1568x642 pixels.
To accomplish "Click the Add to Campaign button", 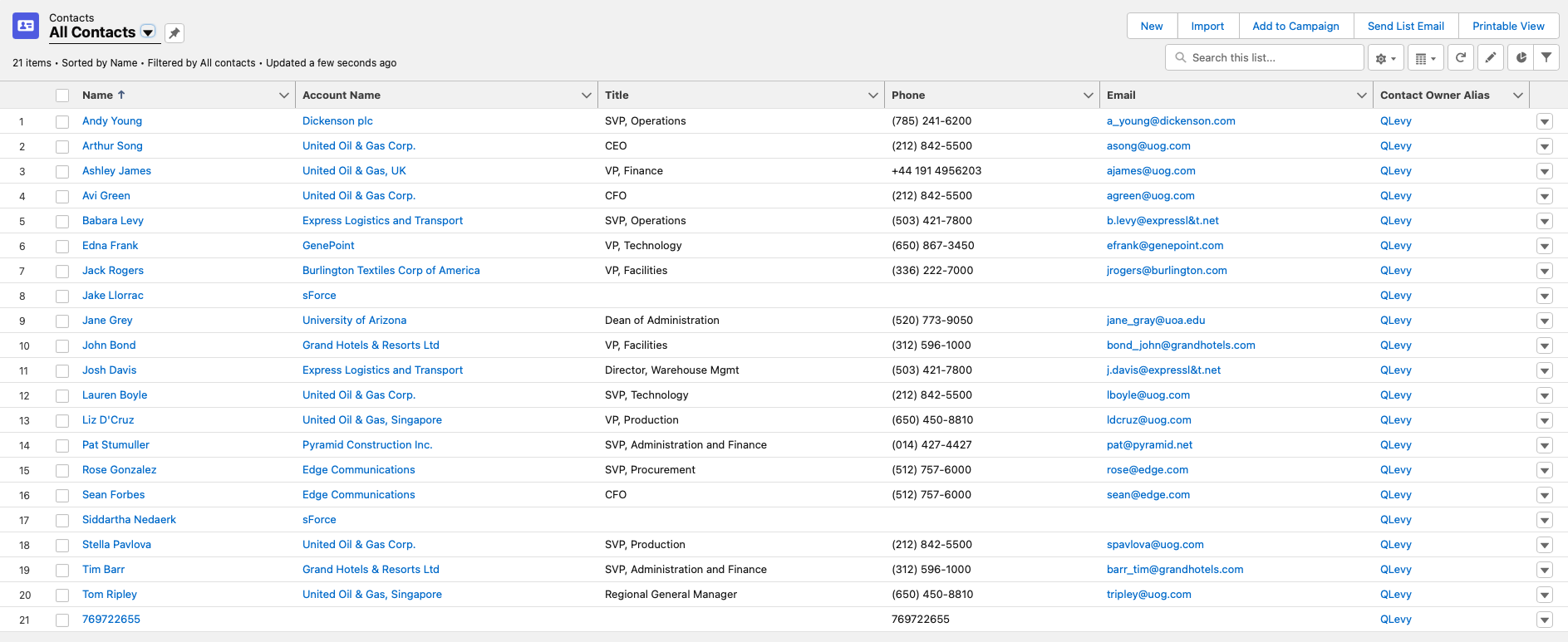I will click(1295, 27).
